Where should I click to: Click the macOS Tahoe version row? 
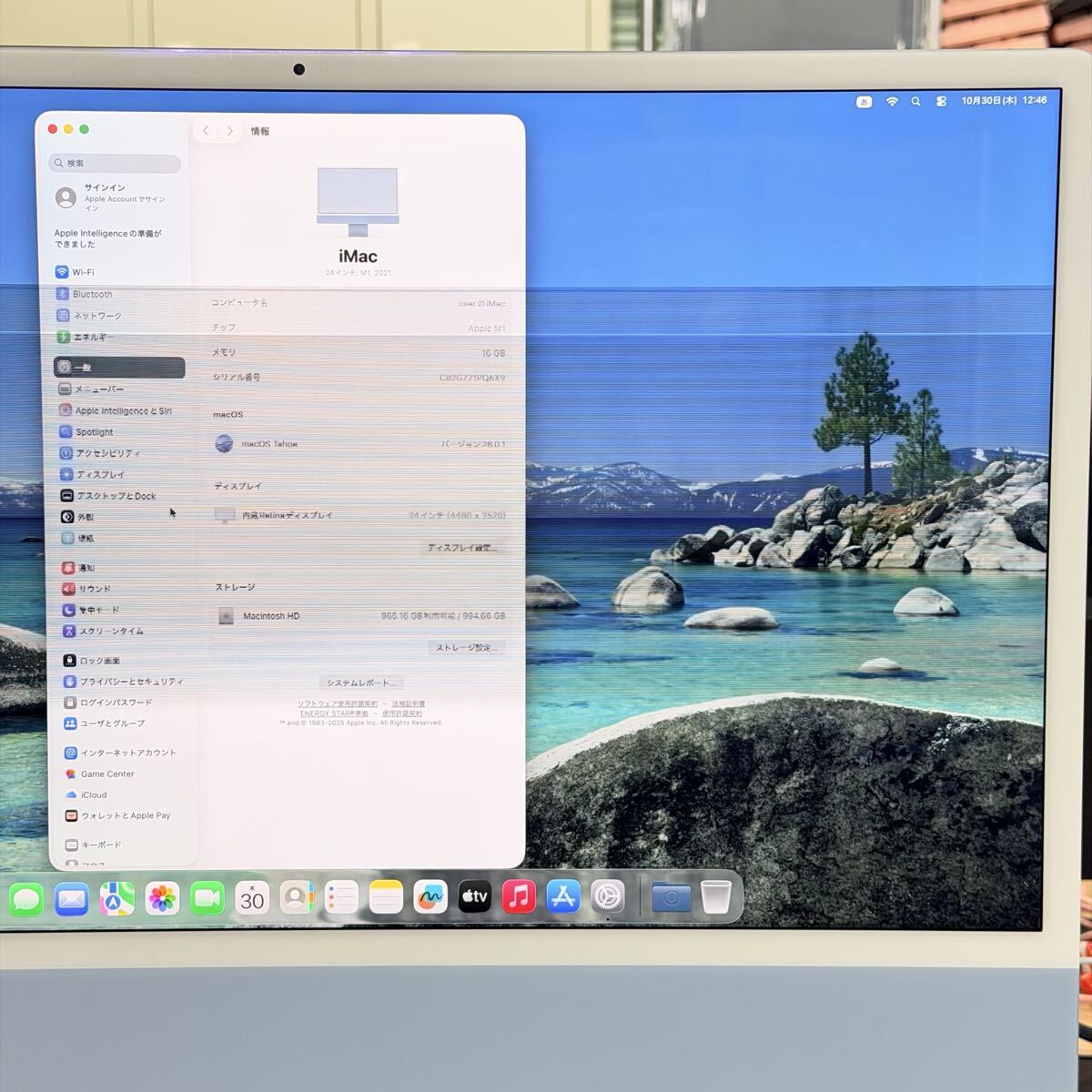[x=359, y=444]
